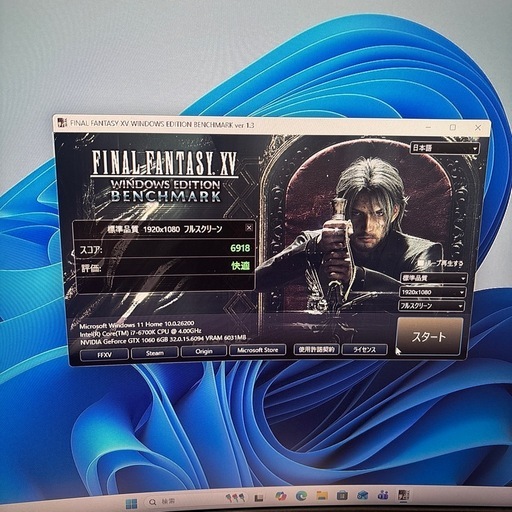Click the benchmark app icon in title bar
This screenshot has width=512, height=512.
[62, 122]
